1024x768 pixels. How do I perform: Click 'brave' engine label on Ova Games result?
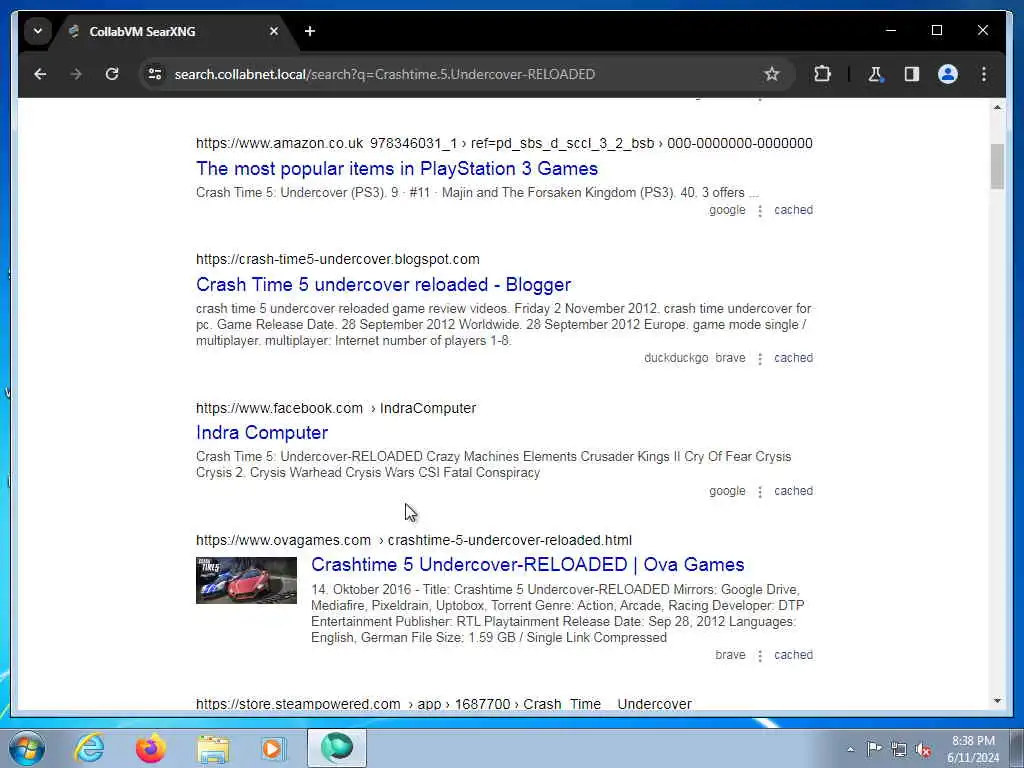[x=730, y=654]
